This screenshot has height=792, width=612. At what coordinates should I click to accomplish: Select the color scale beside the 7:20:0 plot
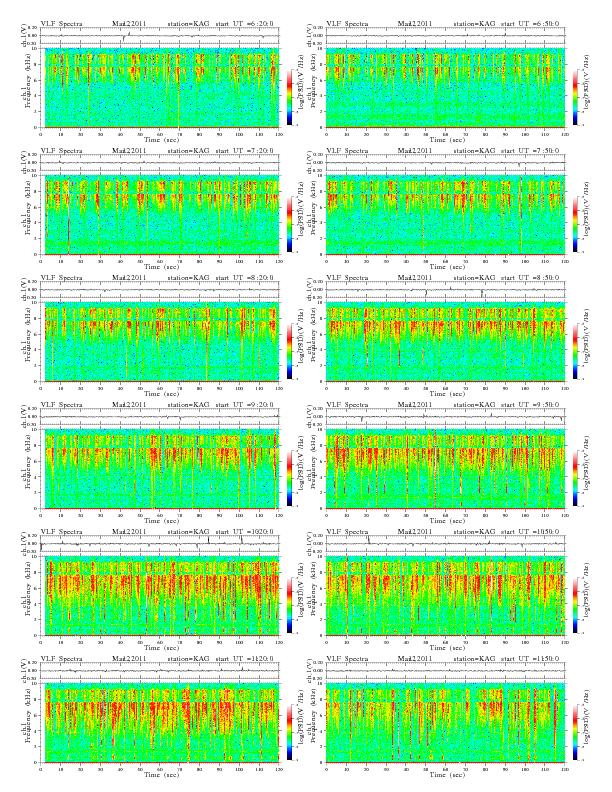coord(289,224)
